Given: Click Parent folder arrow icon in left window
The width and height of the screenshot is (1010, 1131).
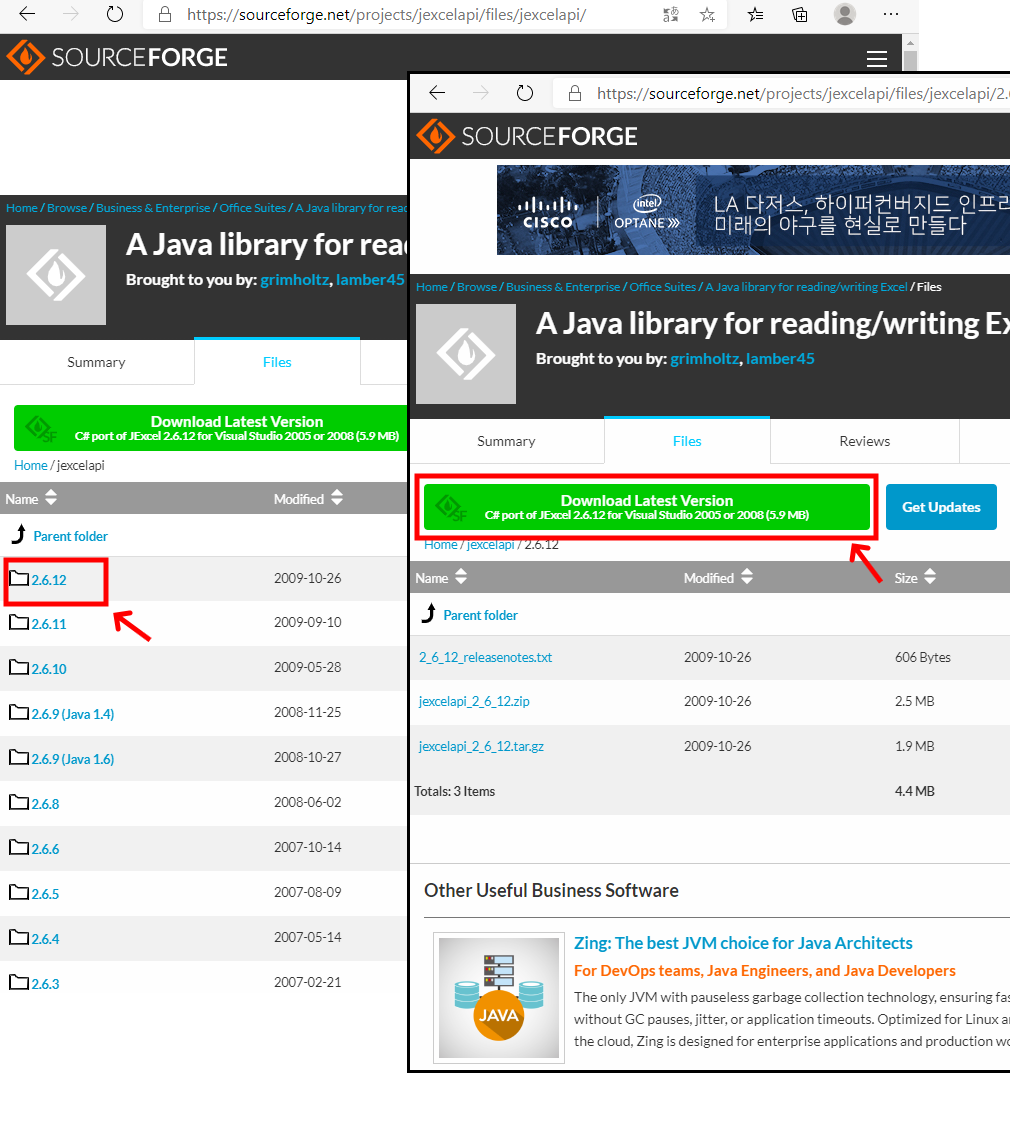Looking at the screenshot, I should (19, 534).
